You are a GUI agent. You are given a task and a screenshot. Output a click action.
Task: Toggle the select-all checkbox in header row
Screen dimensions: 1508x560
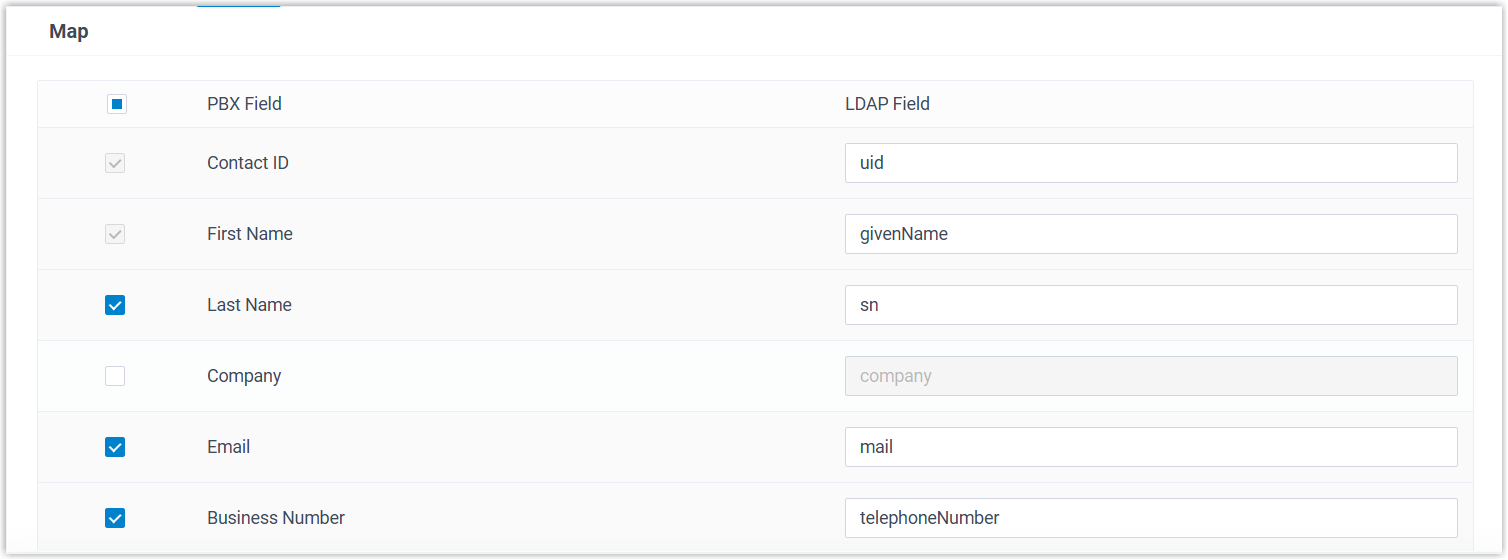(x=117, y=104)
